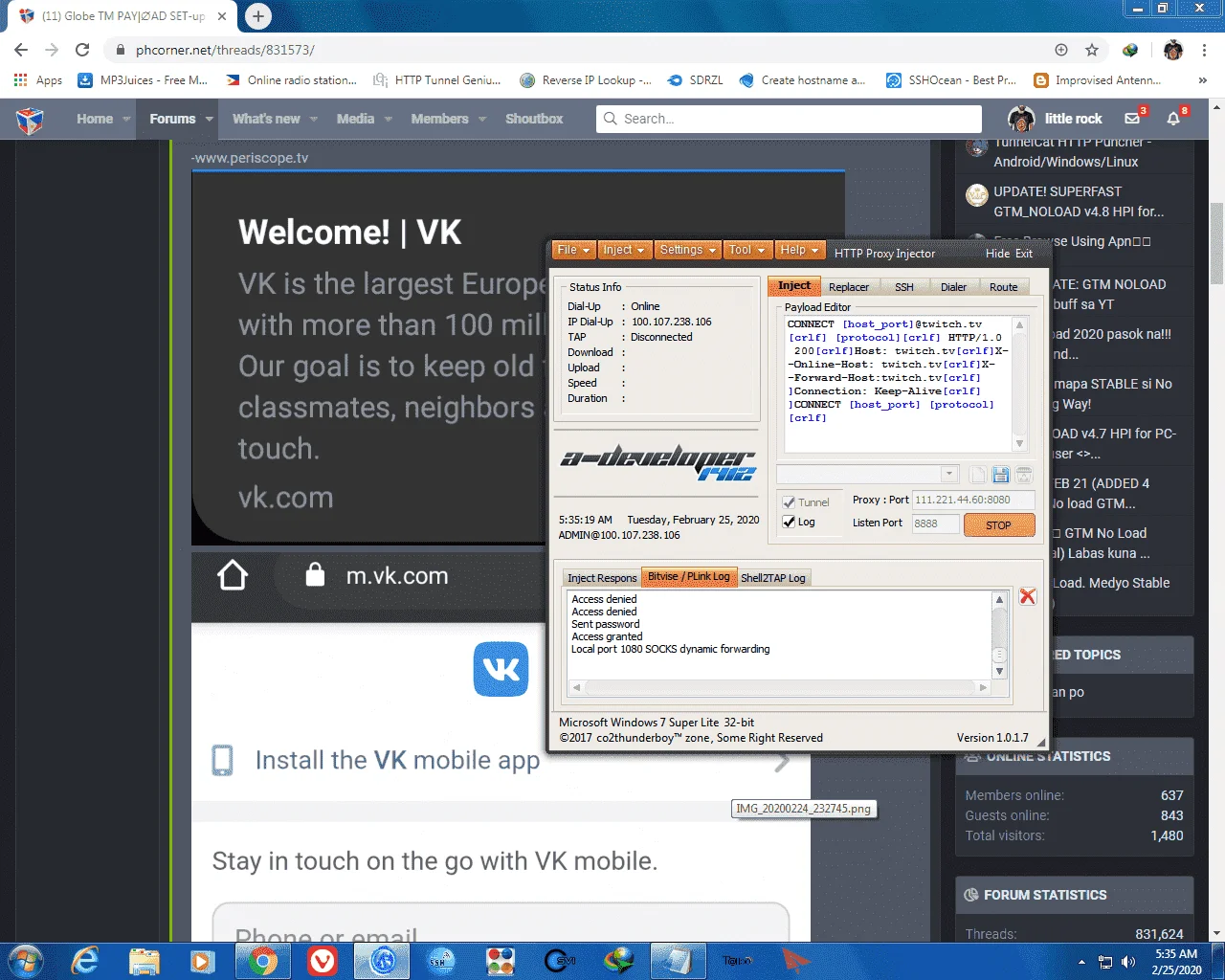This screenshot has width=1225, height=980.
Task: Toggle the Tunnel checkbox
Action: pyautogui.click(x=790, y=502)
